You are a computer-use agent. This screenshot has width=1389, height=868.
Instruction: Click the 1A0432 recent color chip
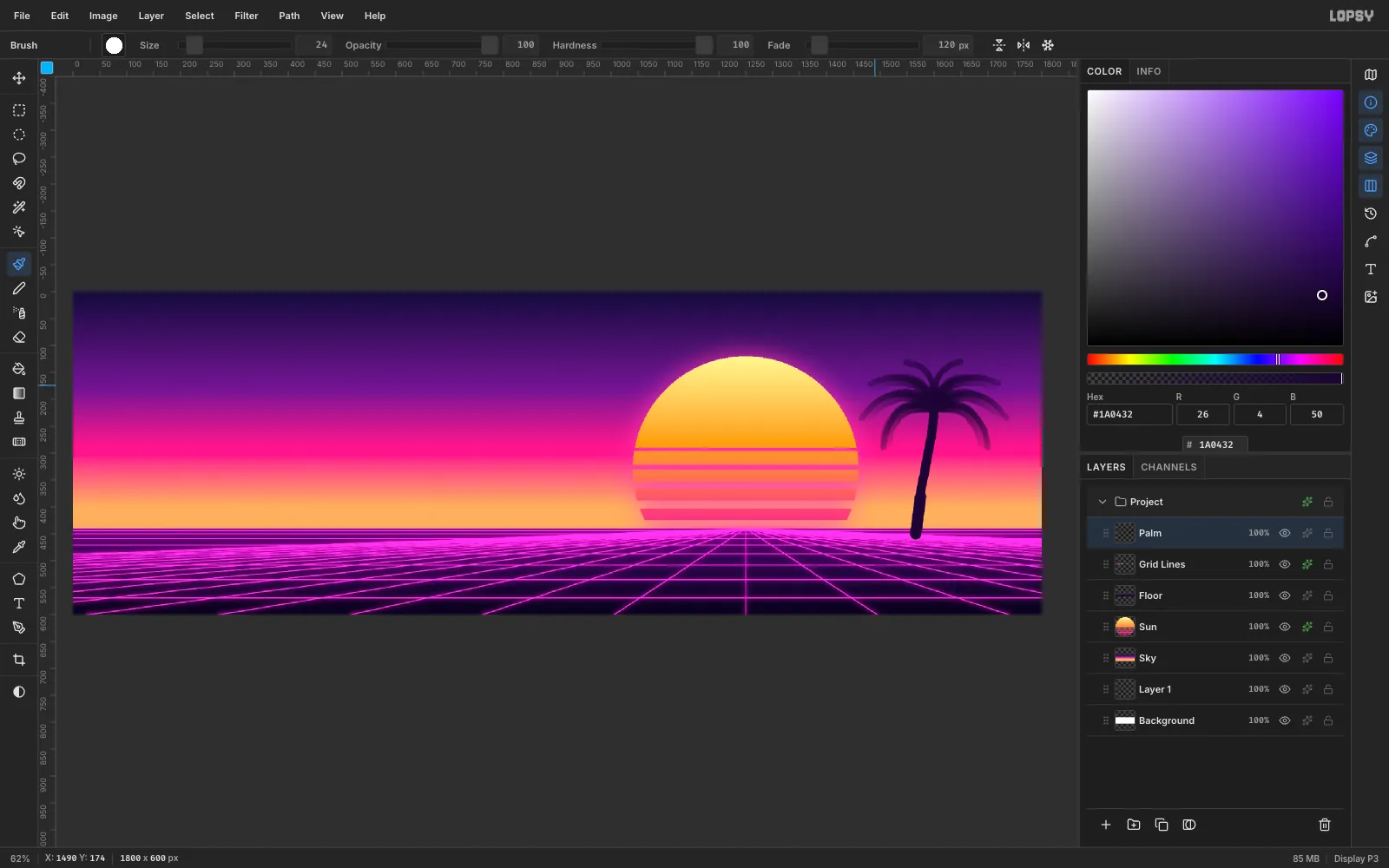[x=1215, y=444]
